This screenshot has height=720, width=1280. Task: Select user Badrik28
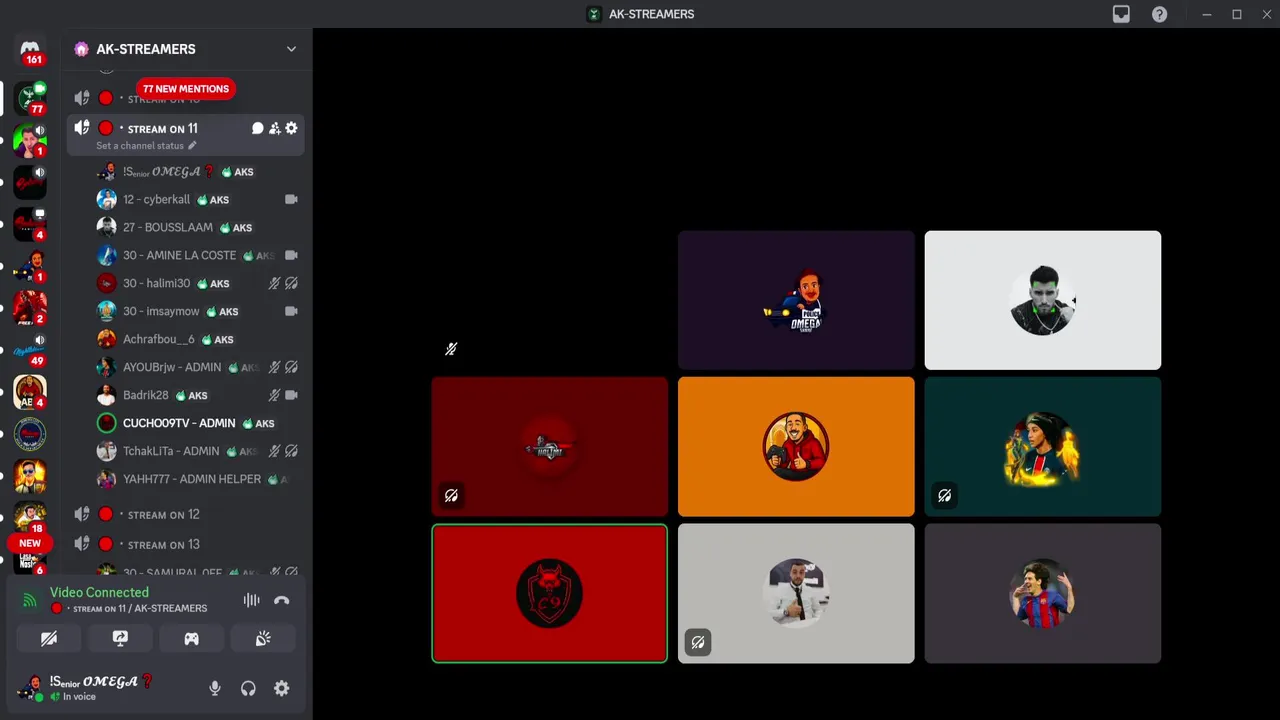198,395
